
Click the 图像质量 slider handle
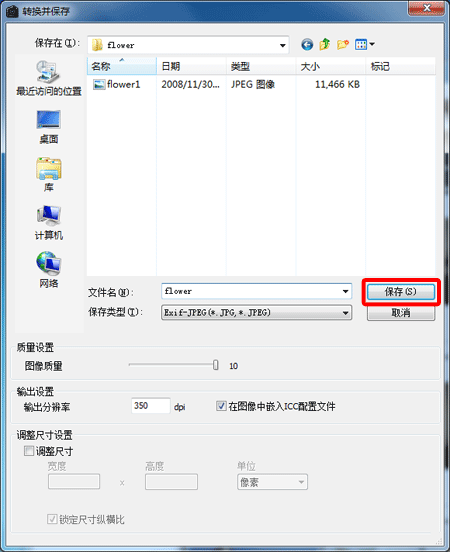[215, 365]
